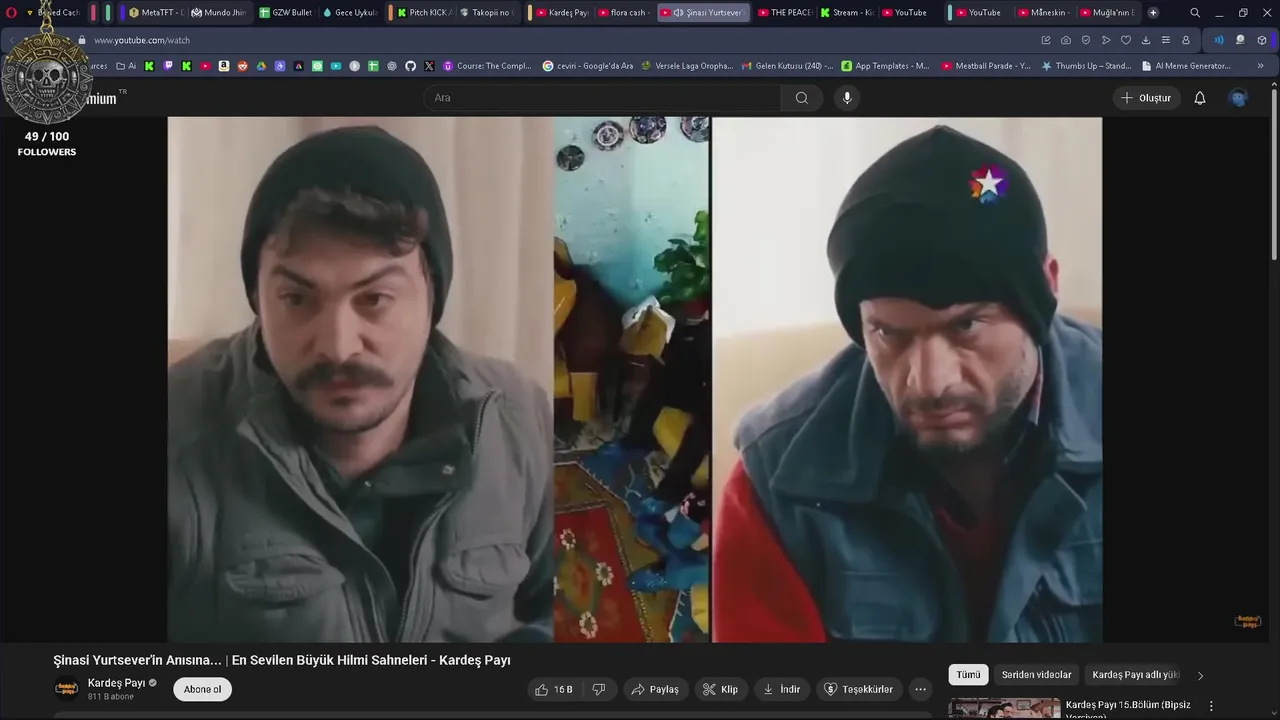Open the GitHub bookmark icon
The height and width of the screenshot is (720, 1280).
[410, 66]
